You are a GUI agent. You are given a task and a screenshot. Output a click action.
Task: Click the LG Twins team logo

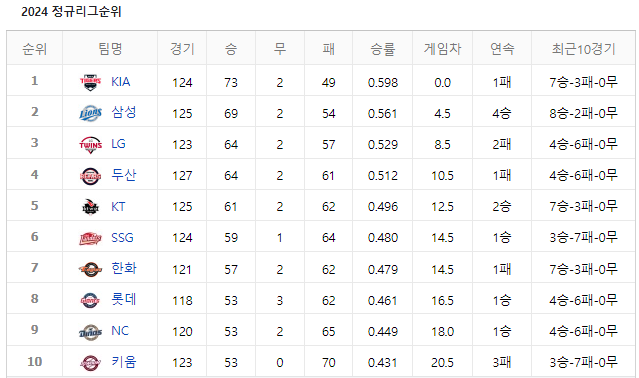pos(90,144)
